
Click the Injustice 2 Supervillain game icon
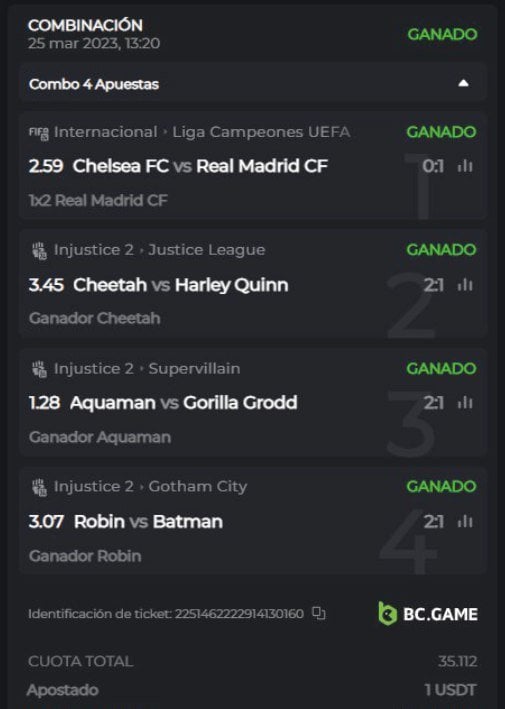coord(40,369)
